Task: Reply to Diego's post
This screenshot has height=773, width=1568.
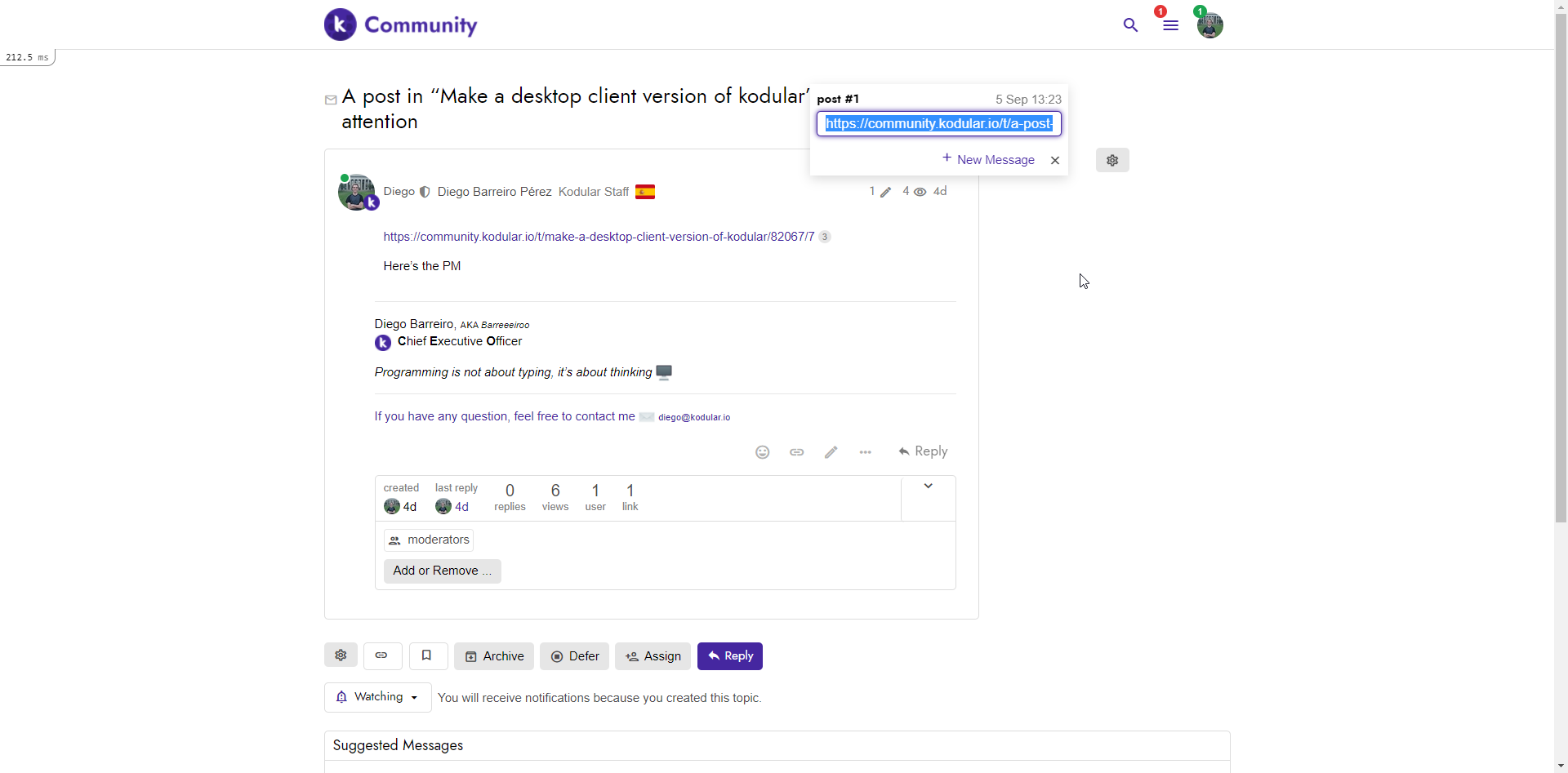Action: pyautogui.click(x=923, y=451)
